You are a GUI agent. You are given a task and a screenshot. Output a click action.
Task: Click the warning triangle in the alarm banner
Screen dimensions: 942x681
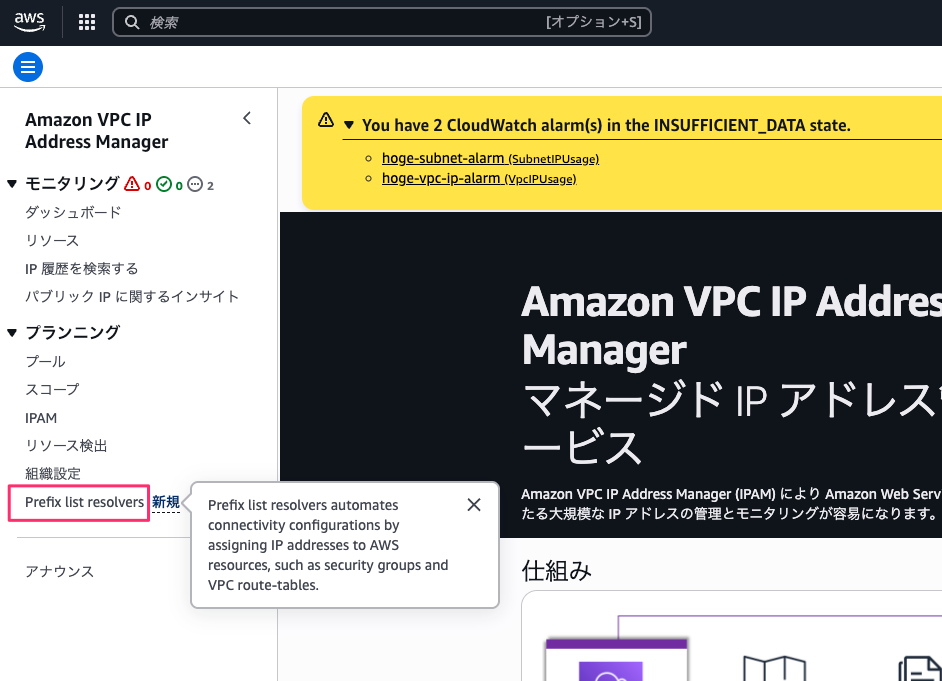[x=325, y=118]
